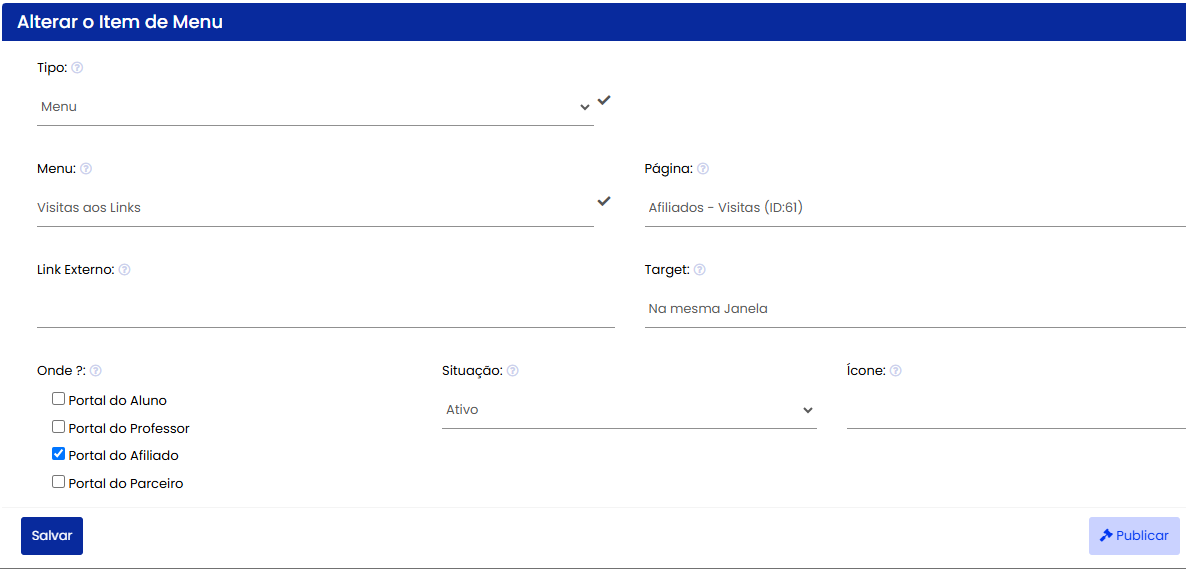Check the Portal do Professor option
The height and width of the screenshot is (569, 1186).
point(58,427)
